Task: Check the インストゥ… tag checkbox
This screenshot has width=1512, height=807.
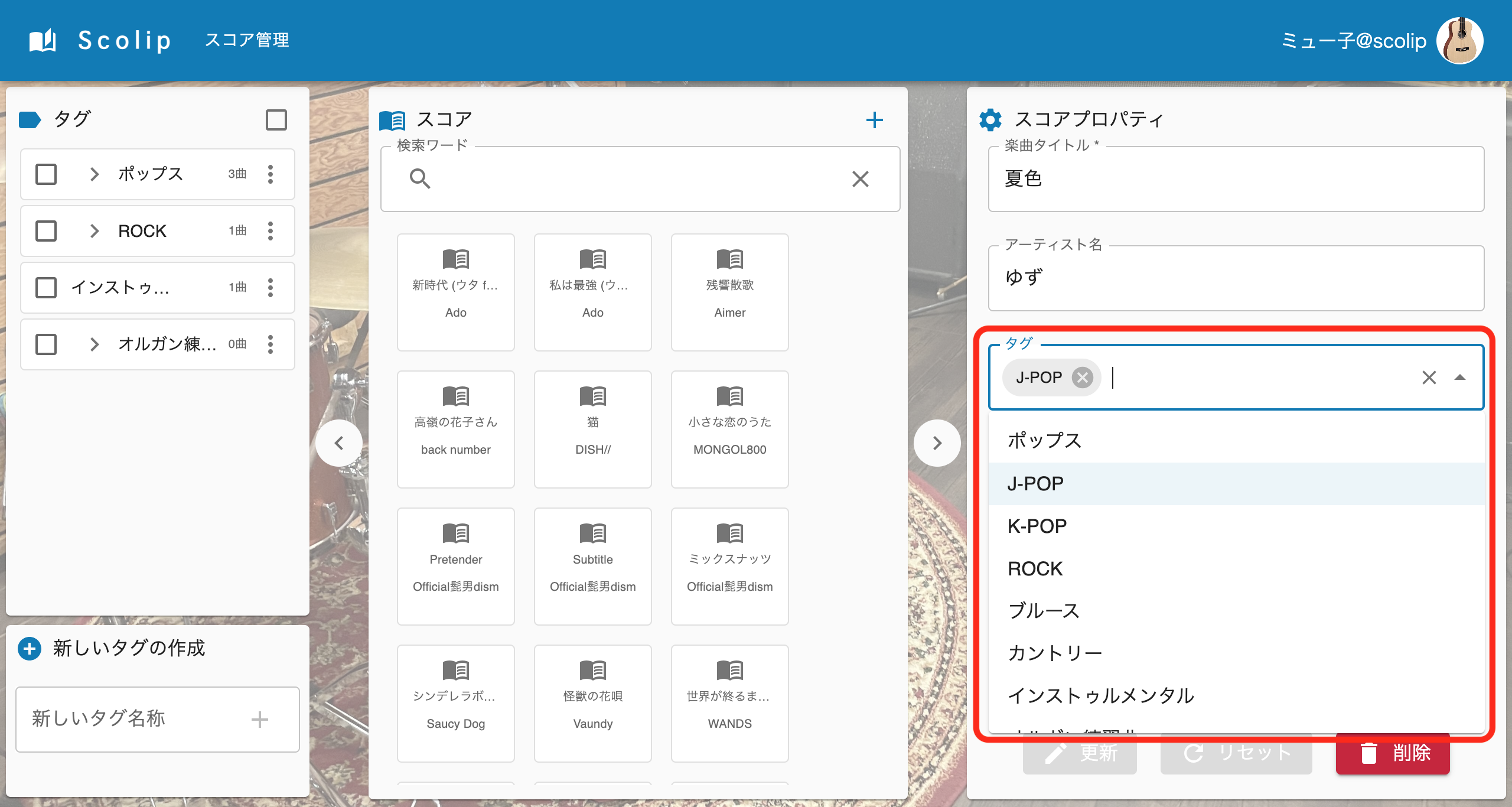Action: (46, 287)
